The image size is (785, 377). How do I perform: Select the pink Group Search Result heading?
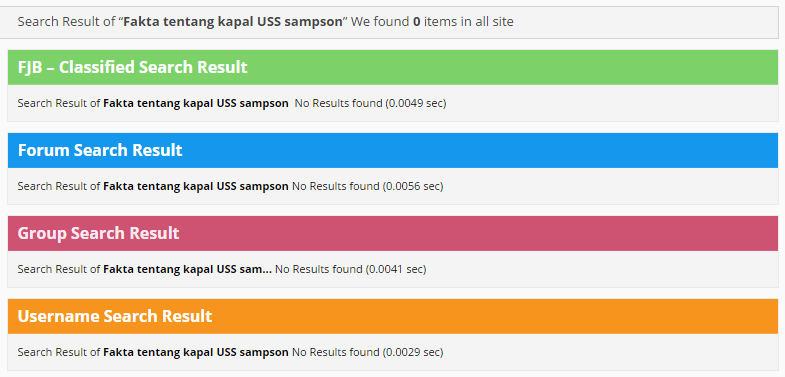[393, 233]
